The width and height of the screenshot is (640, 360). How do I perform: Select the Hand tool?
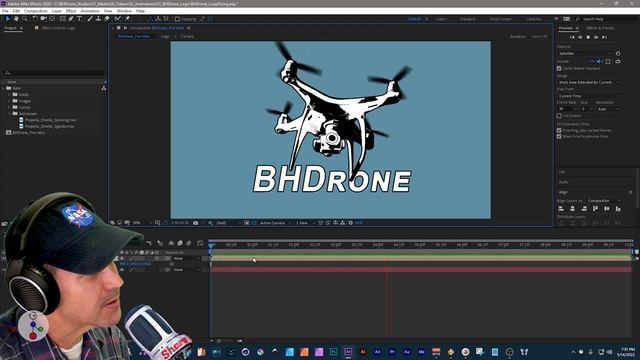16,19
